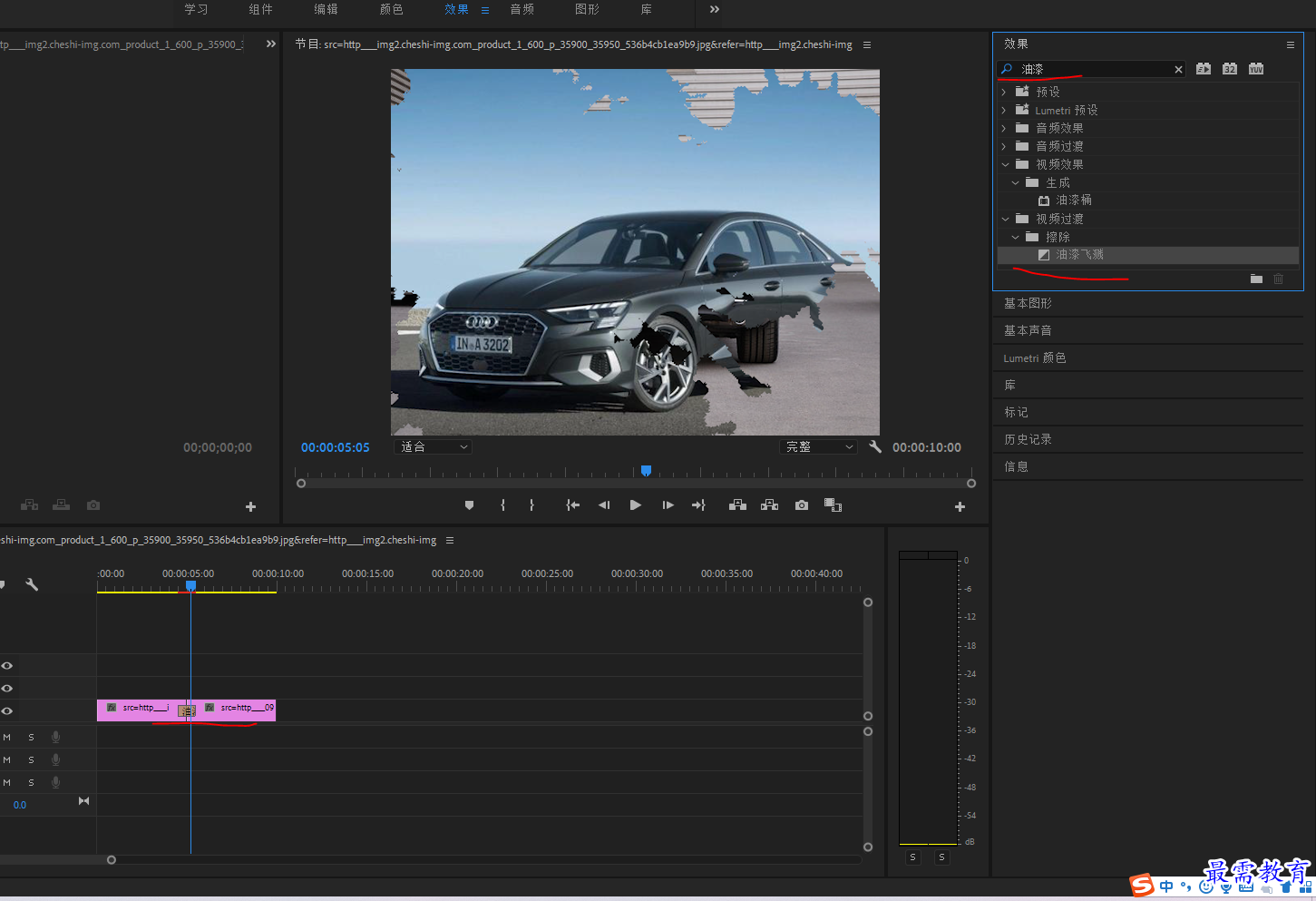
Task: Expand the 音频效果 folder
Action: tap(1003, 128)
